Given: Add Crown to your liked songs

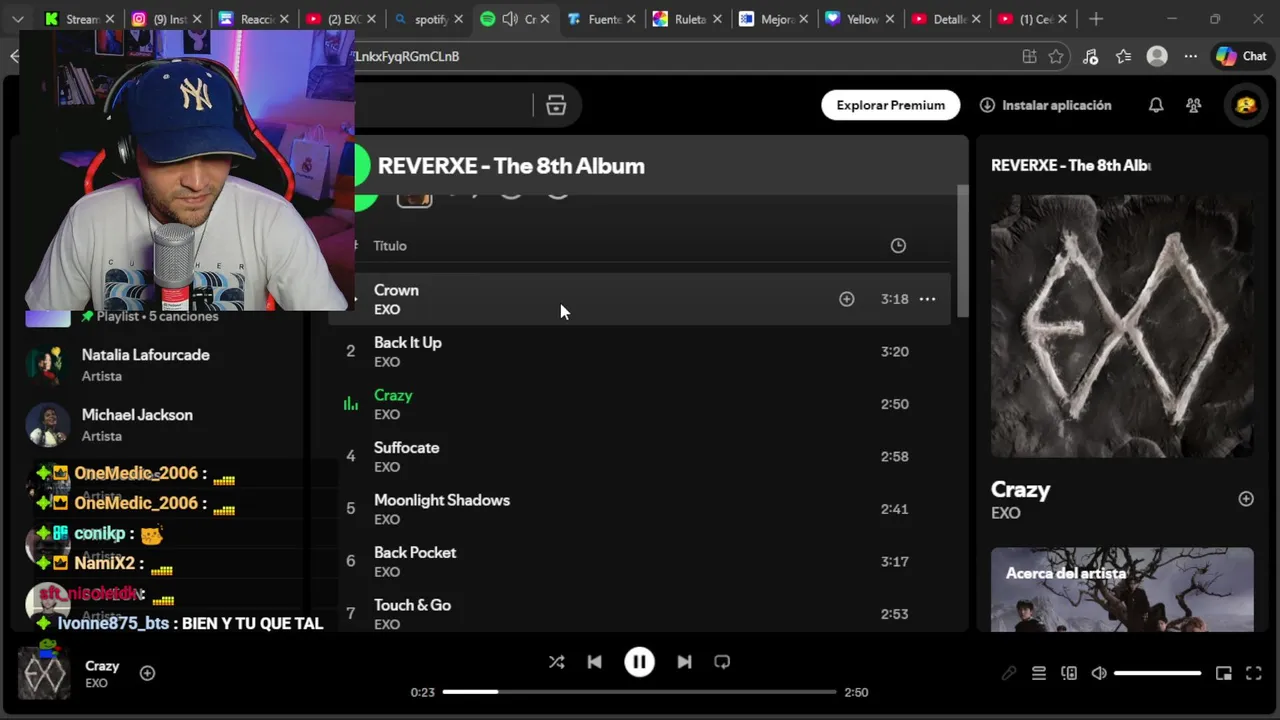Looking at the screenshot, I should coord(847,299).
